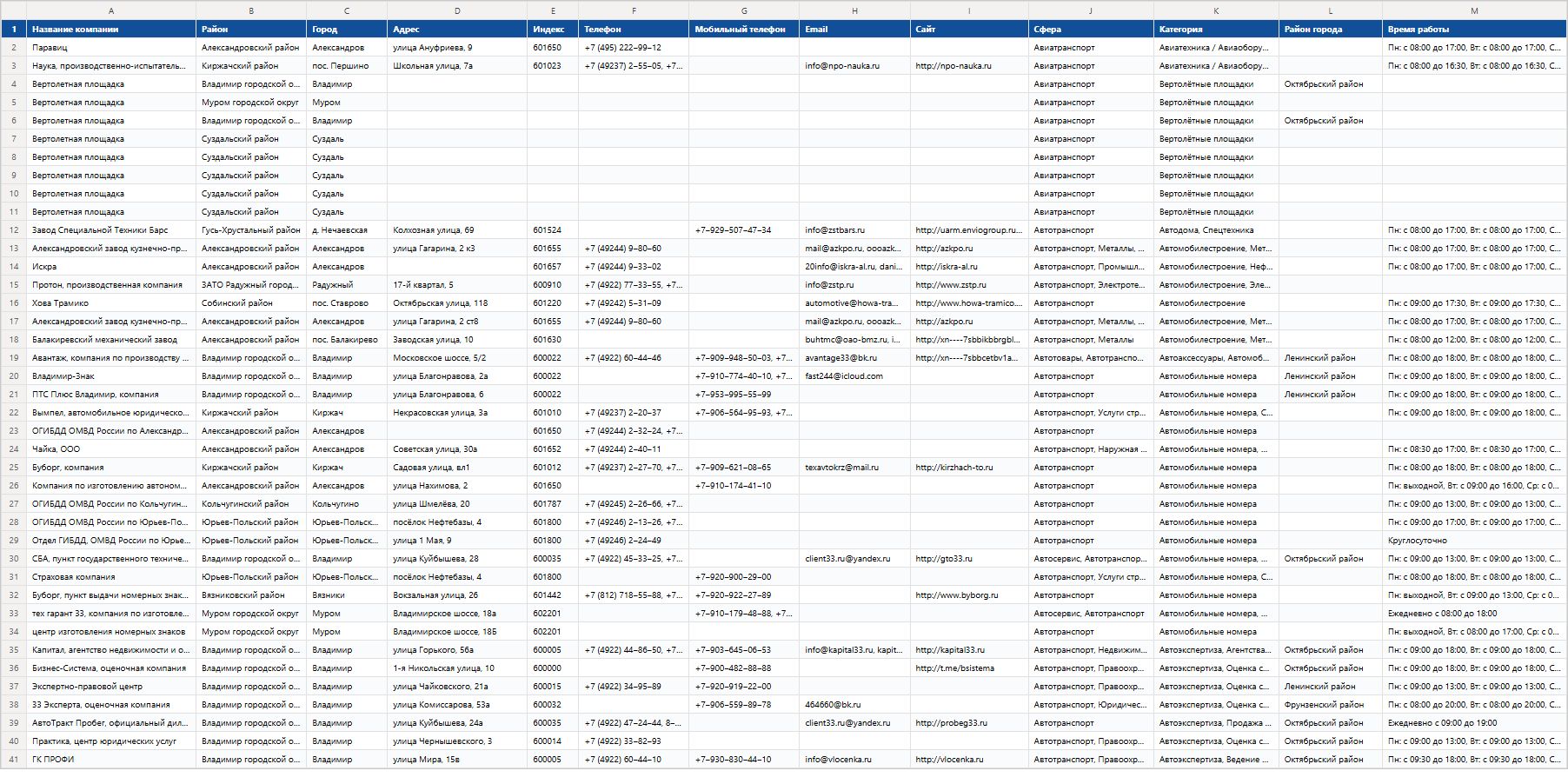1568x784 pixels.
Task: Select the site cell 'http://gto33.ru'
Action: point(969,559)
